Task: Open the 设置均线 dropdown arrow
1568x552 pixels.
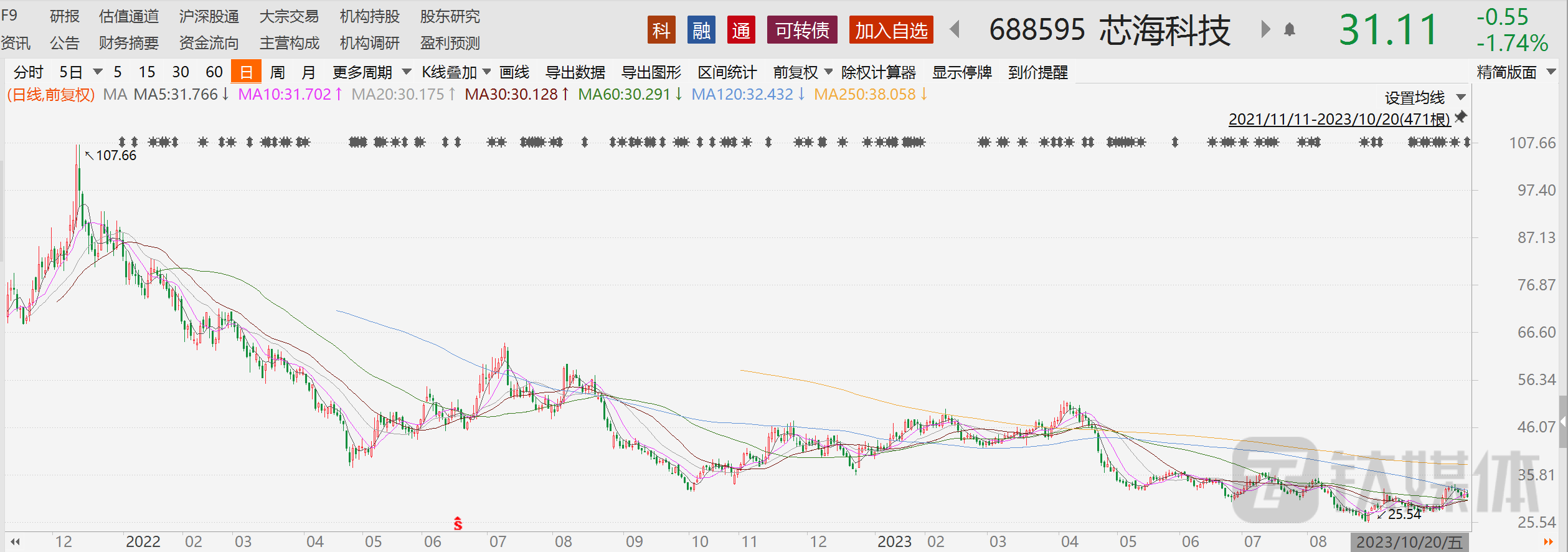Action: pyautogui.click(x=1461, y=97)
